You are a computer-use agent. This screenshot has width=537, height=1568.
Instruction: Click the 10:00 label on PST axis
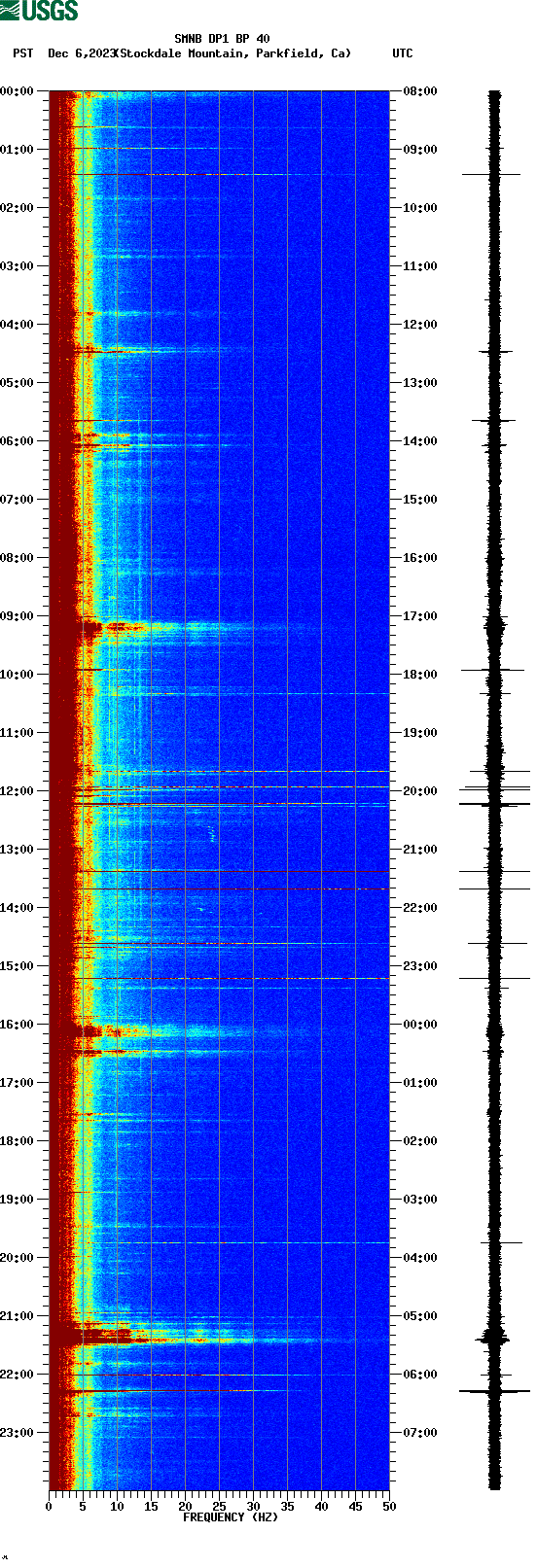point(18,675)
